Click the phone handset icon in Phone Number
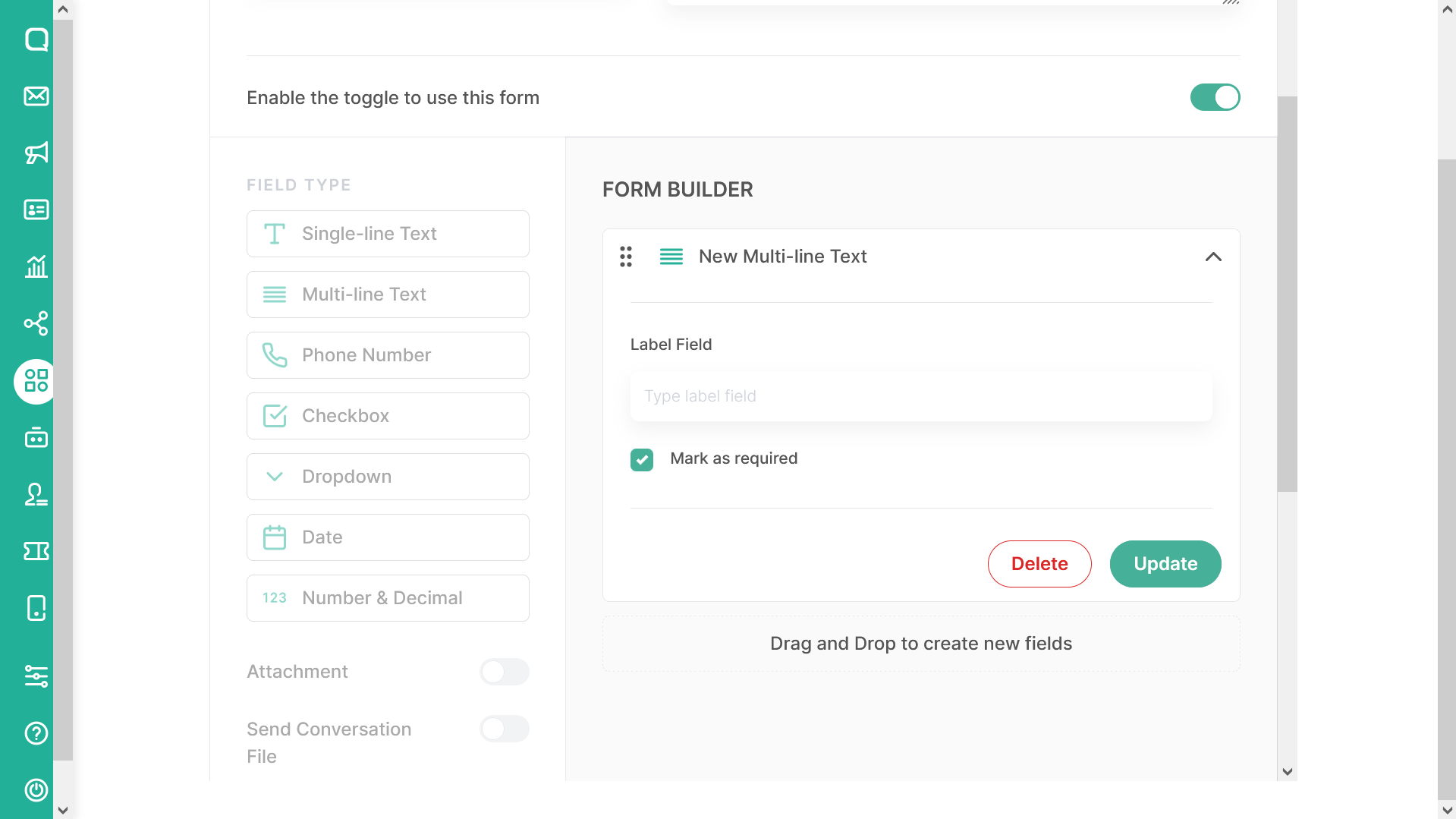Viewport: 1456px width, 819px height. click(x=275, y=355)
